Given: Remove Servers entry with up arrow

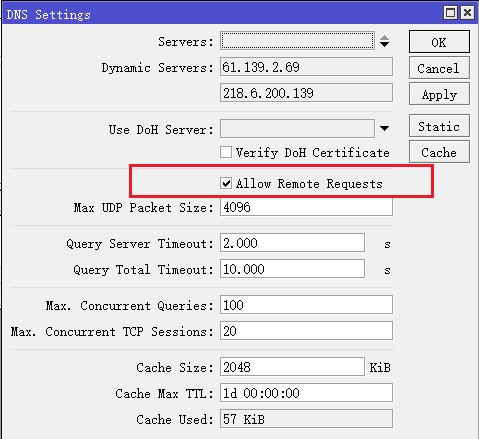Looking at the screenshot, I should [384, 38].
